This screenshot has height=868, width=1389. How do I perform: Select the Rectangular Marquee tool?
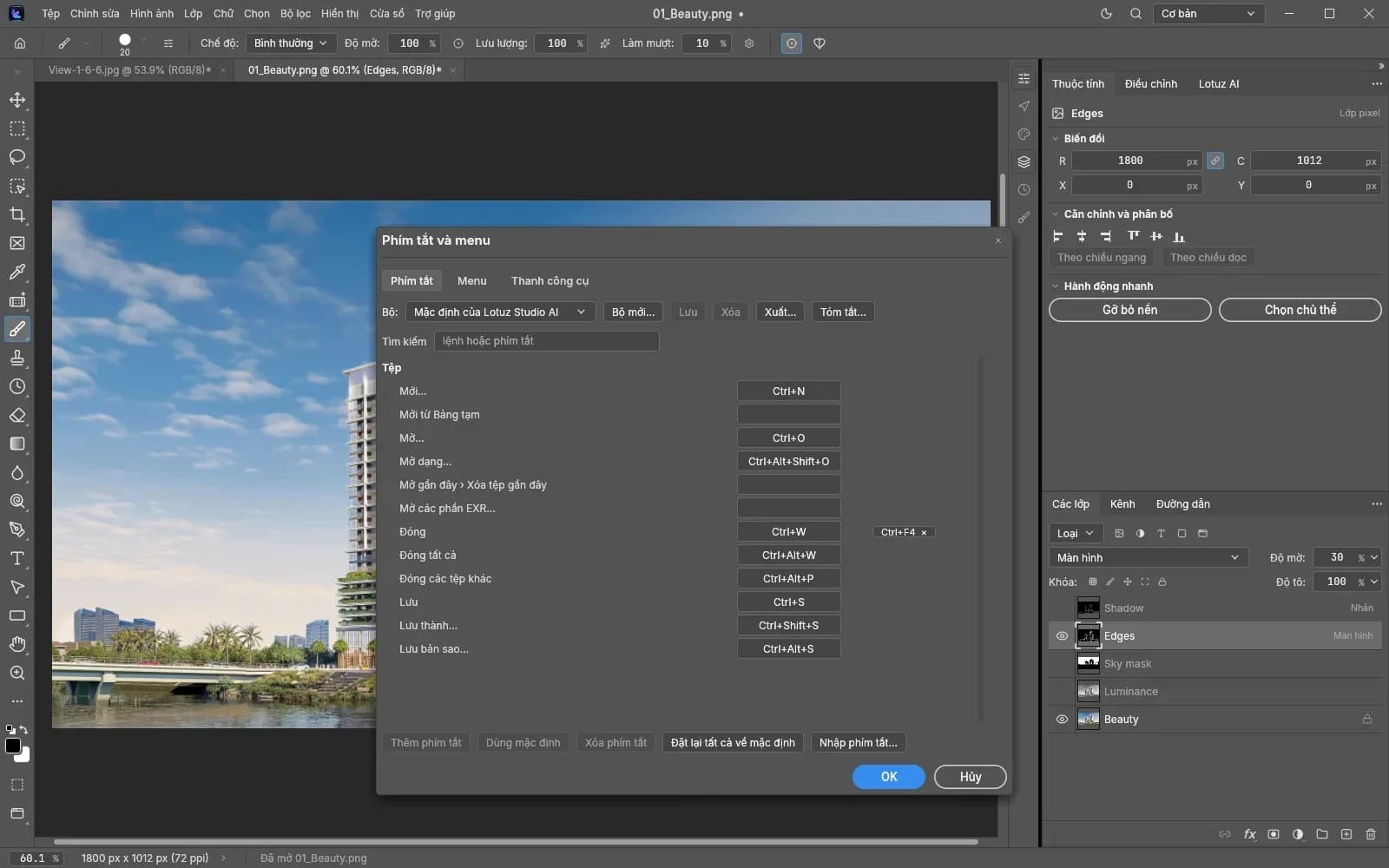[17, 128]
